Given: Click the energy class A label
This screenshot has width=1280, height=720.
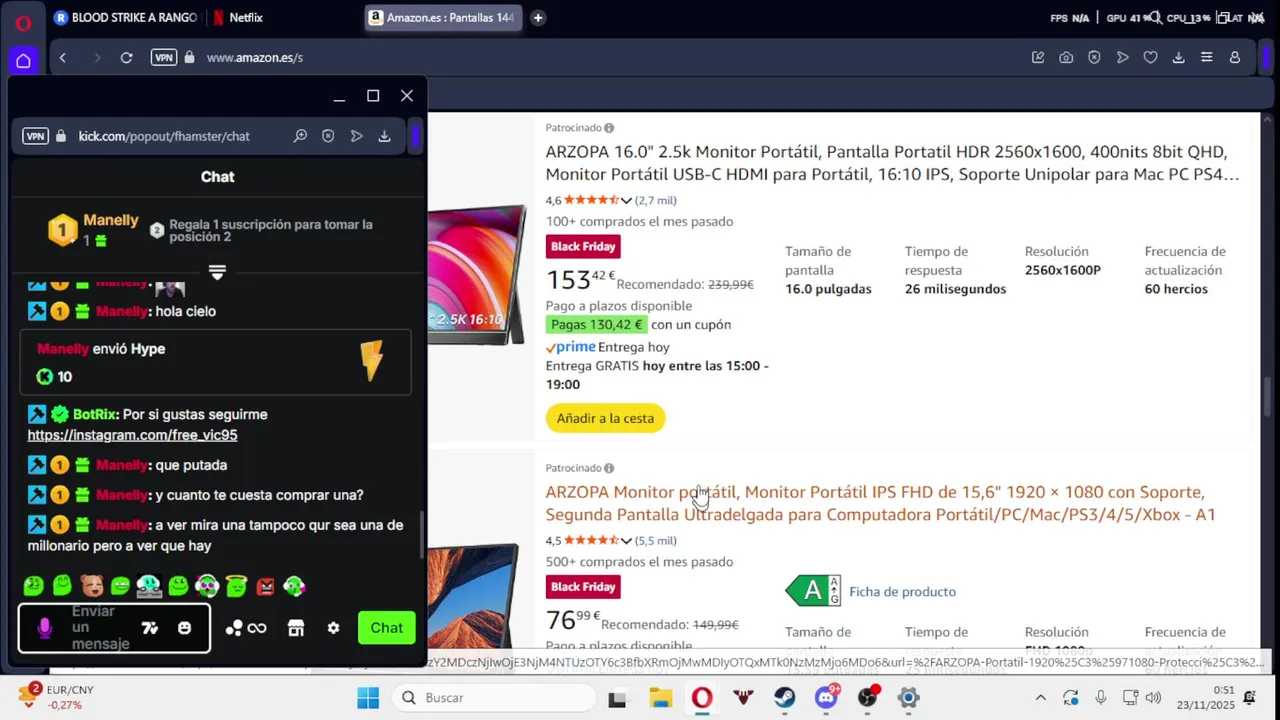Looking at the screenshot, I should click(813, 591).
